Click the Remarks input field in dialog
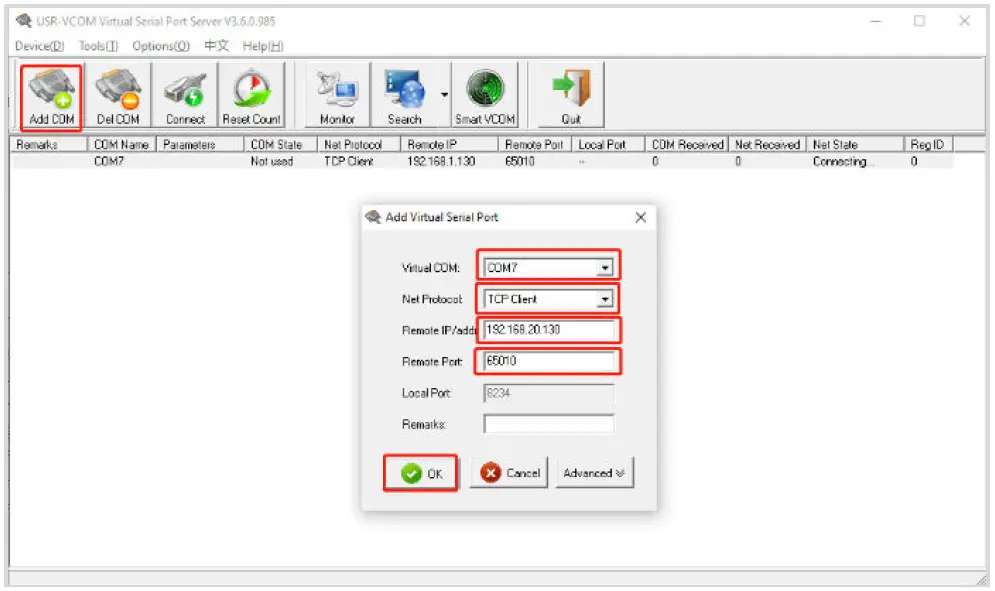This screenshot has width=995, height=591. [548, 424]
